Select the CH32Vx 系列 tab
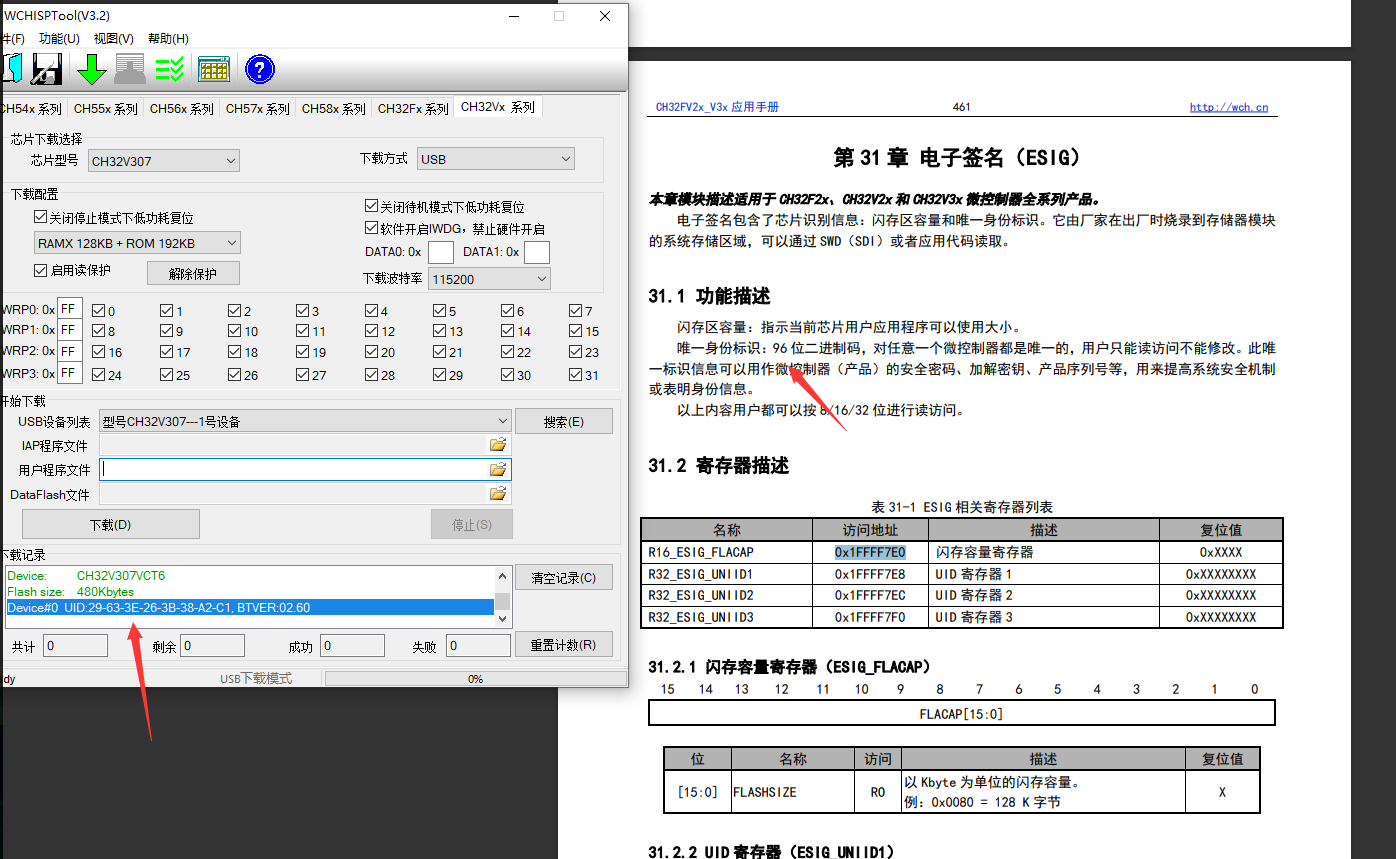 click(498, 107)
